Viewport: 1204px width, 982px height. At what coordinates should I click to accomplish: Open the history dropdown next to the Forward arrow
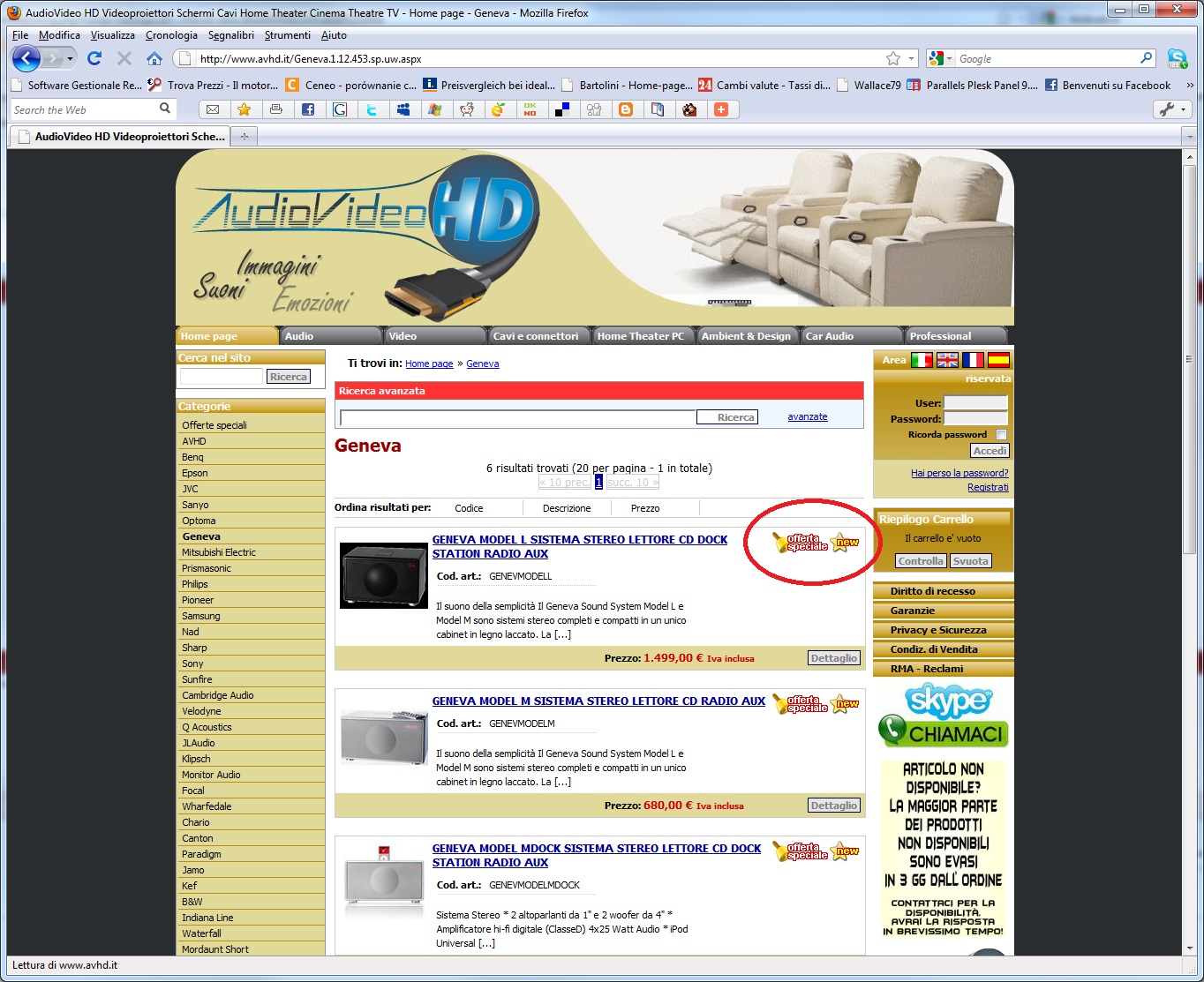[71, 59]
